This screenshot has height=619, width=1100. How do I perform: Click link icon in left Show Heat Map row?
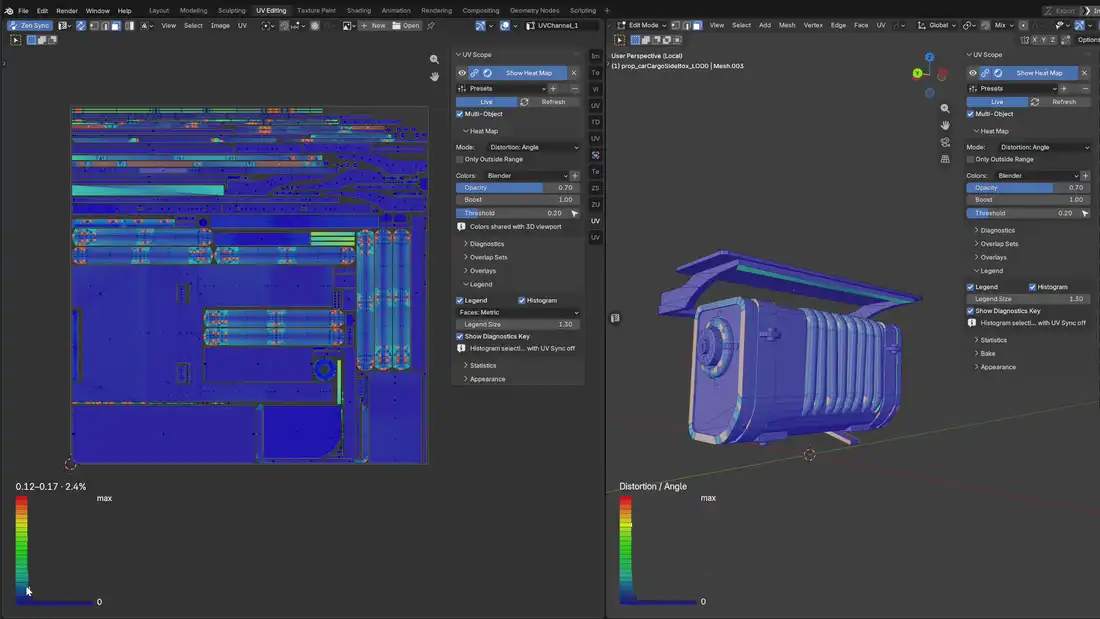point(474,73)
